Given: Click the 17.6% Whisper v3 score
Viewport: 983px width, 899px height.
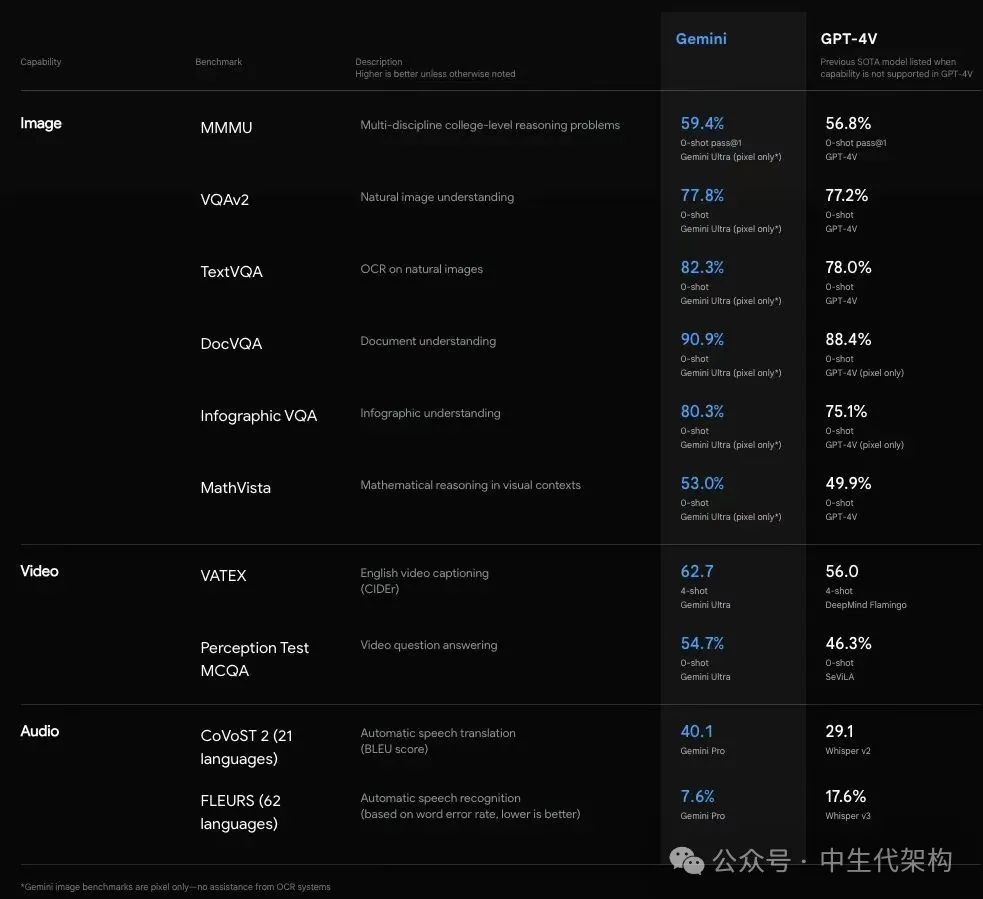Looking at the screenshot, I should pyautogui.click(x=845, y=797).
